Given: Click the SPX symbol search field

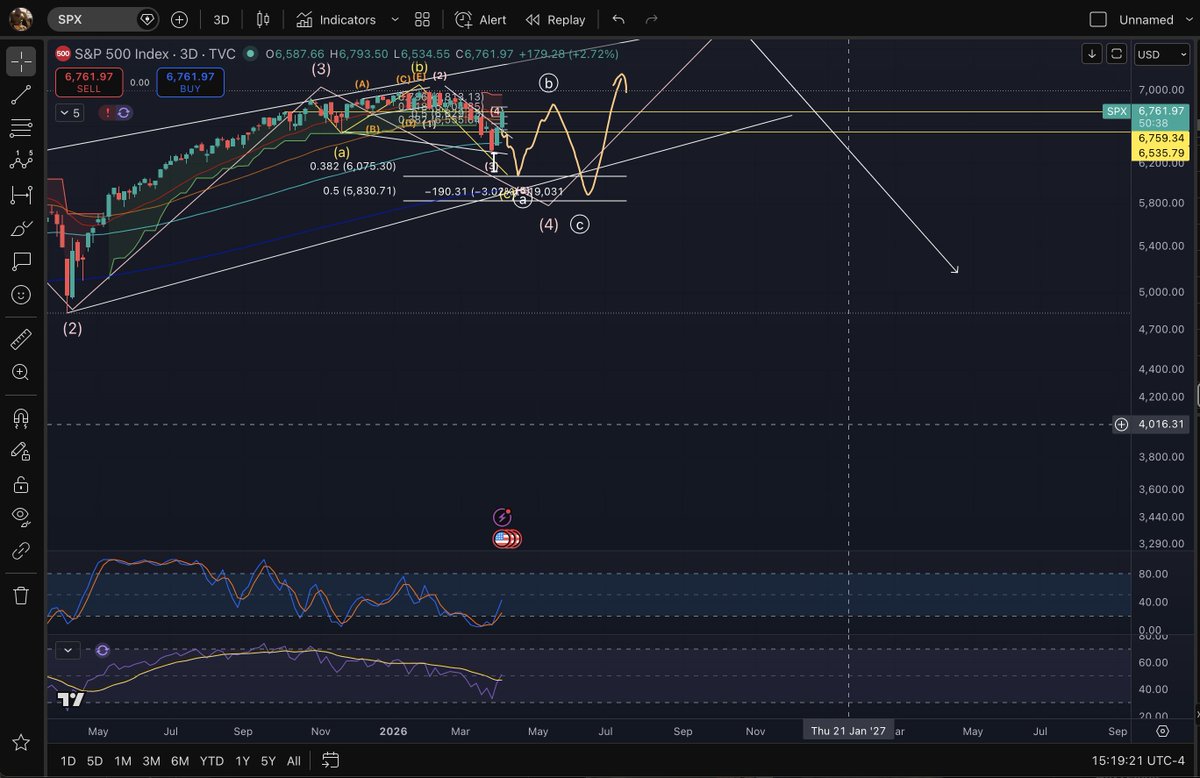Looking at the screenshot, I should point(98,19).
